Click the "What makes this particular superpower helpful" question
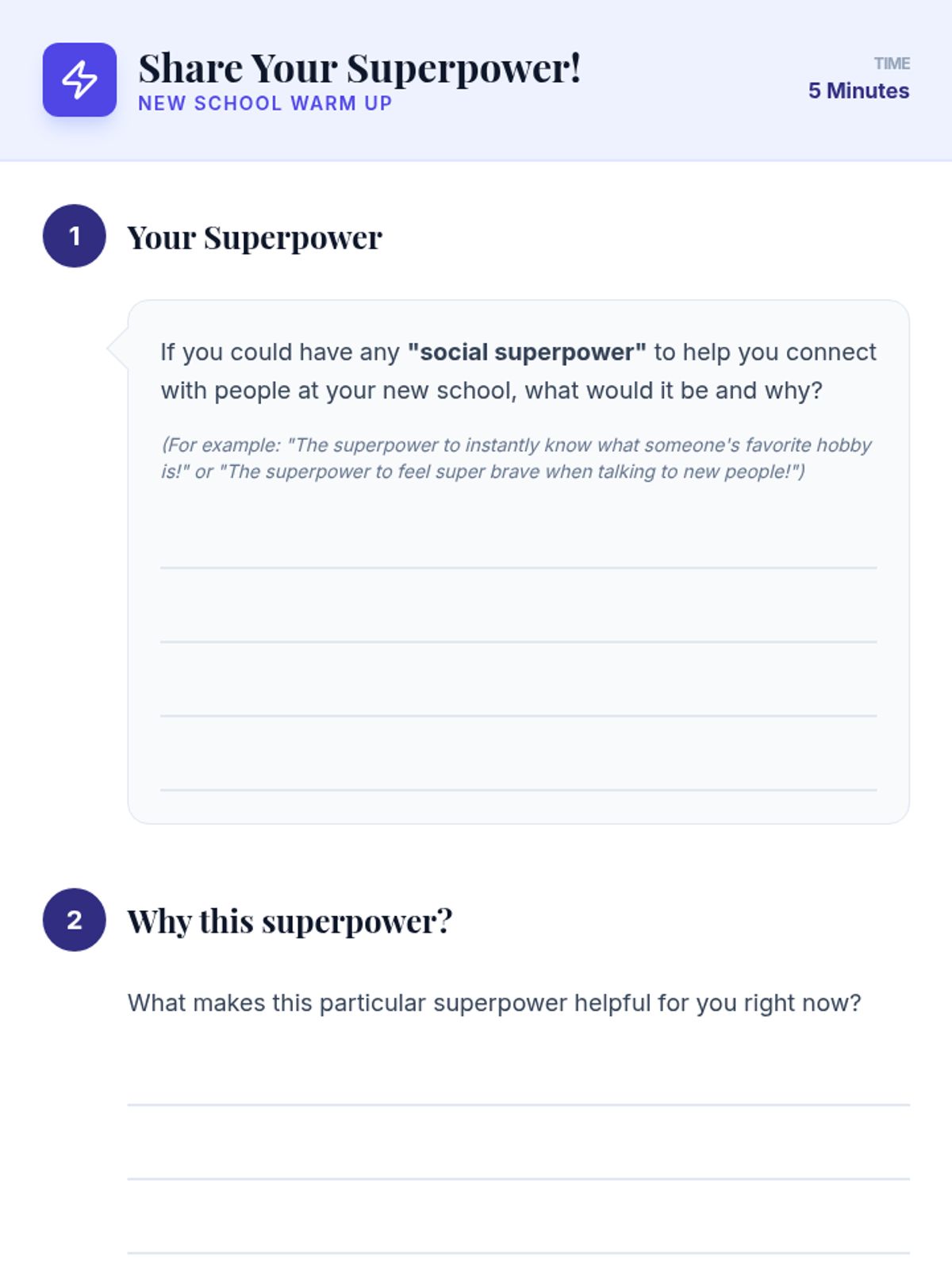952x1270 pixels. coord(494,1003)
